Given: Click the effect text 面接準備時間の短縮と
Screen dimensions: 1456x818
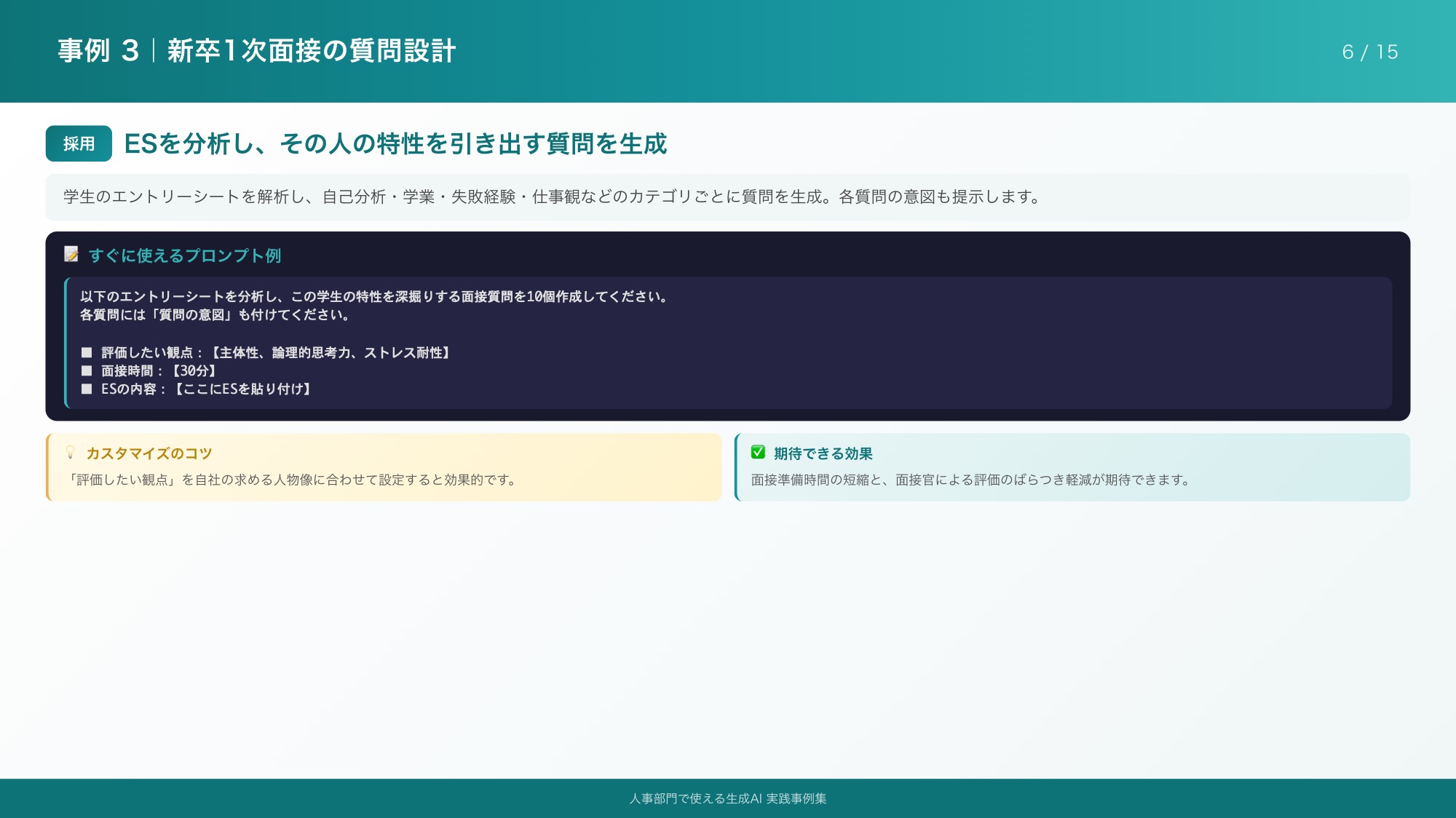Looking at the screenshot, I should [971, 480].
